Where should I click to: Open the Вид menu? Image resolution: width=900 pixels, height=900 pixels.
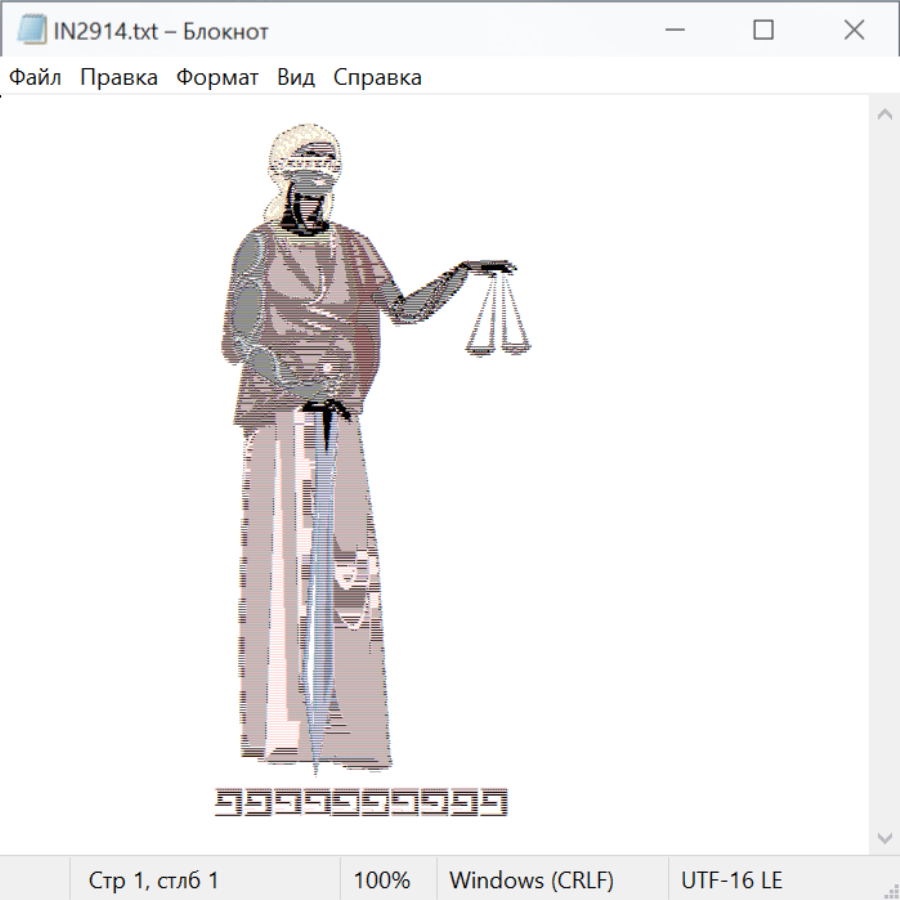296,78
